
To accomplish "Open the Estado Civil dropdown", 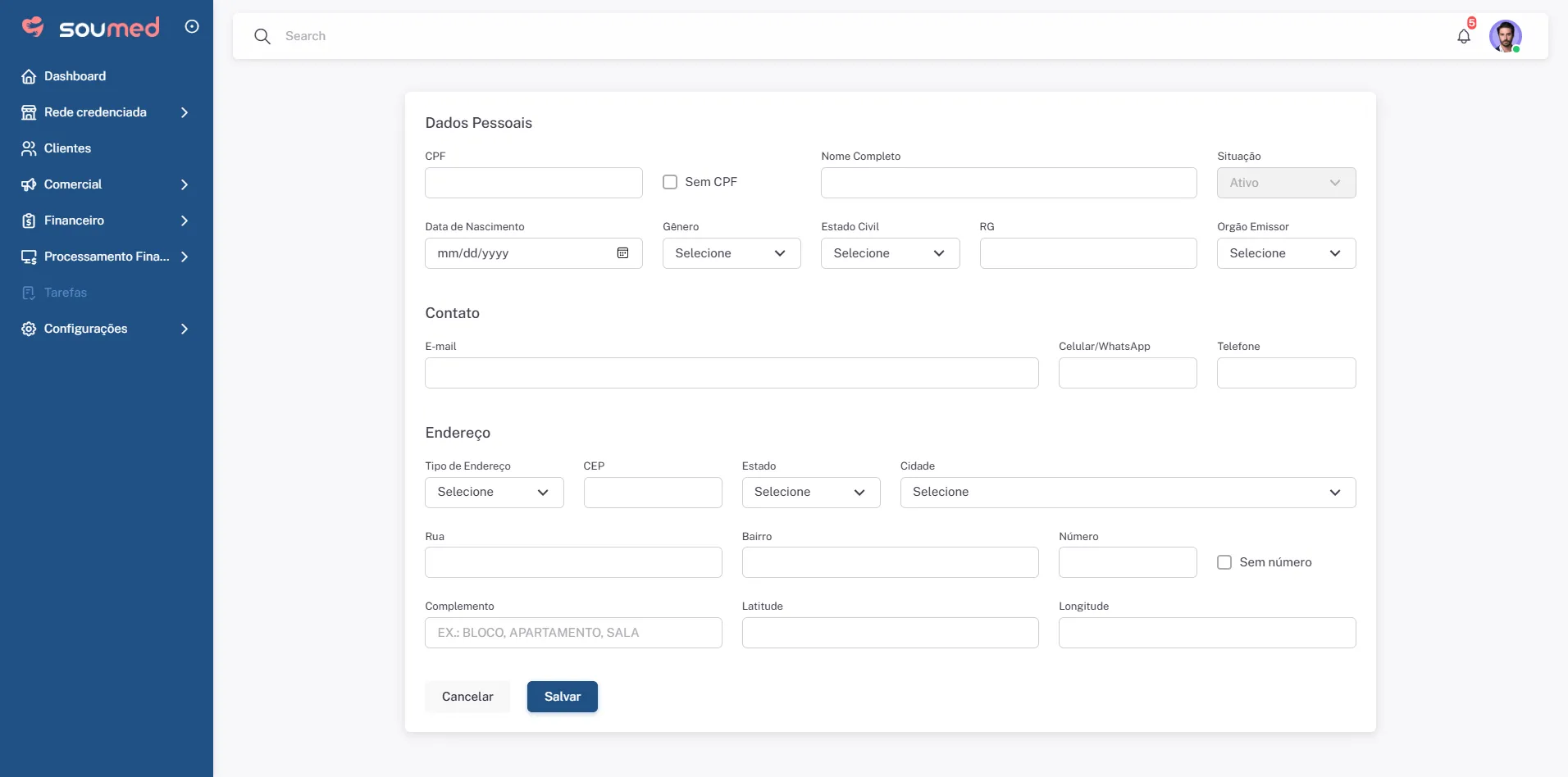I will (x=890, y=253).
